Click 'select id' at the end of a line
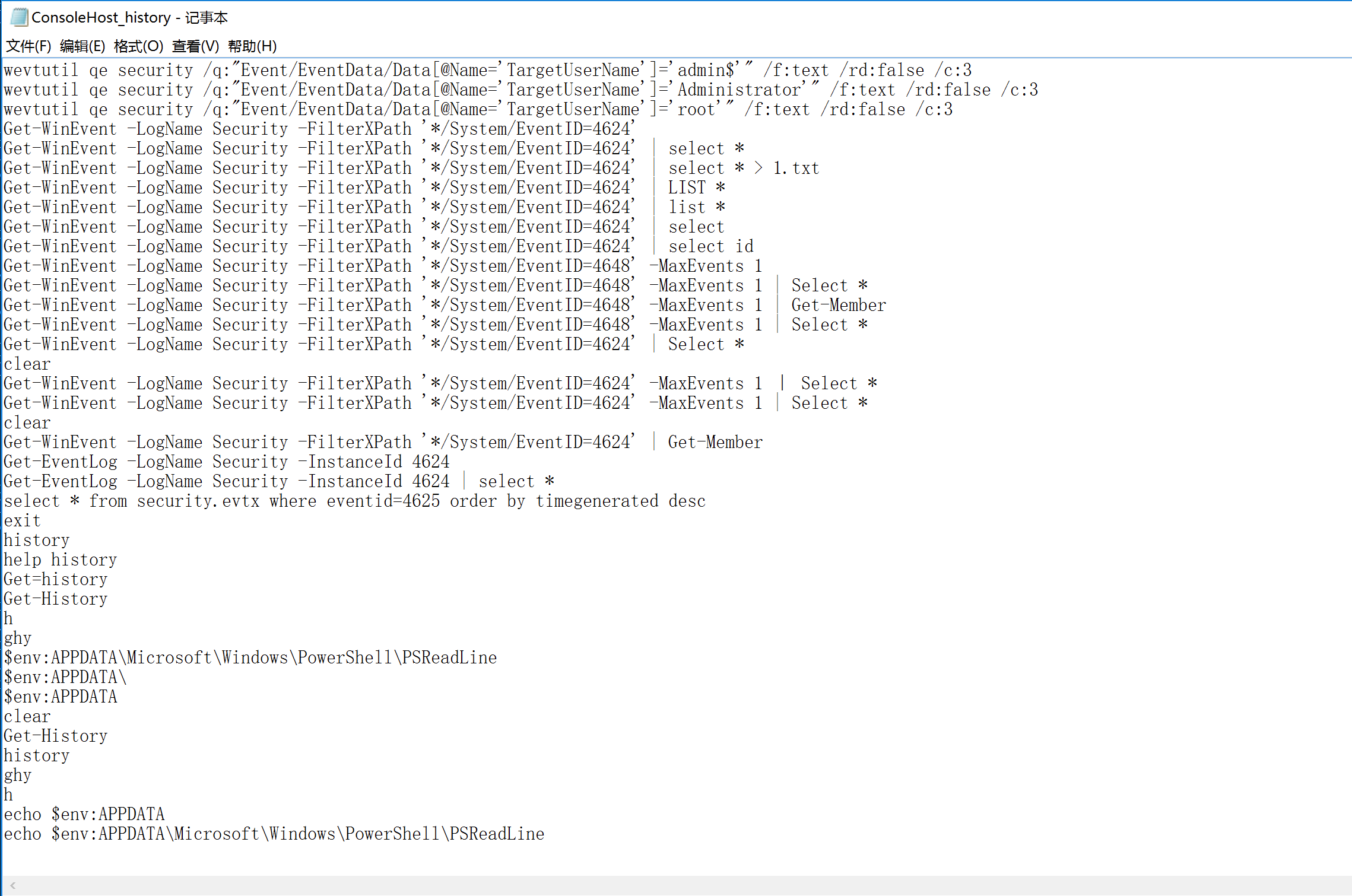1352x896 pixels. [710, 247]
